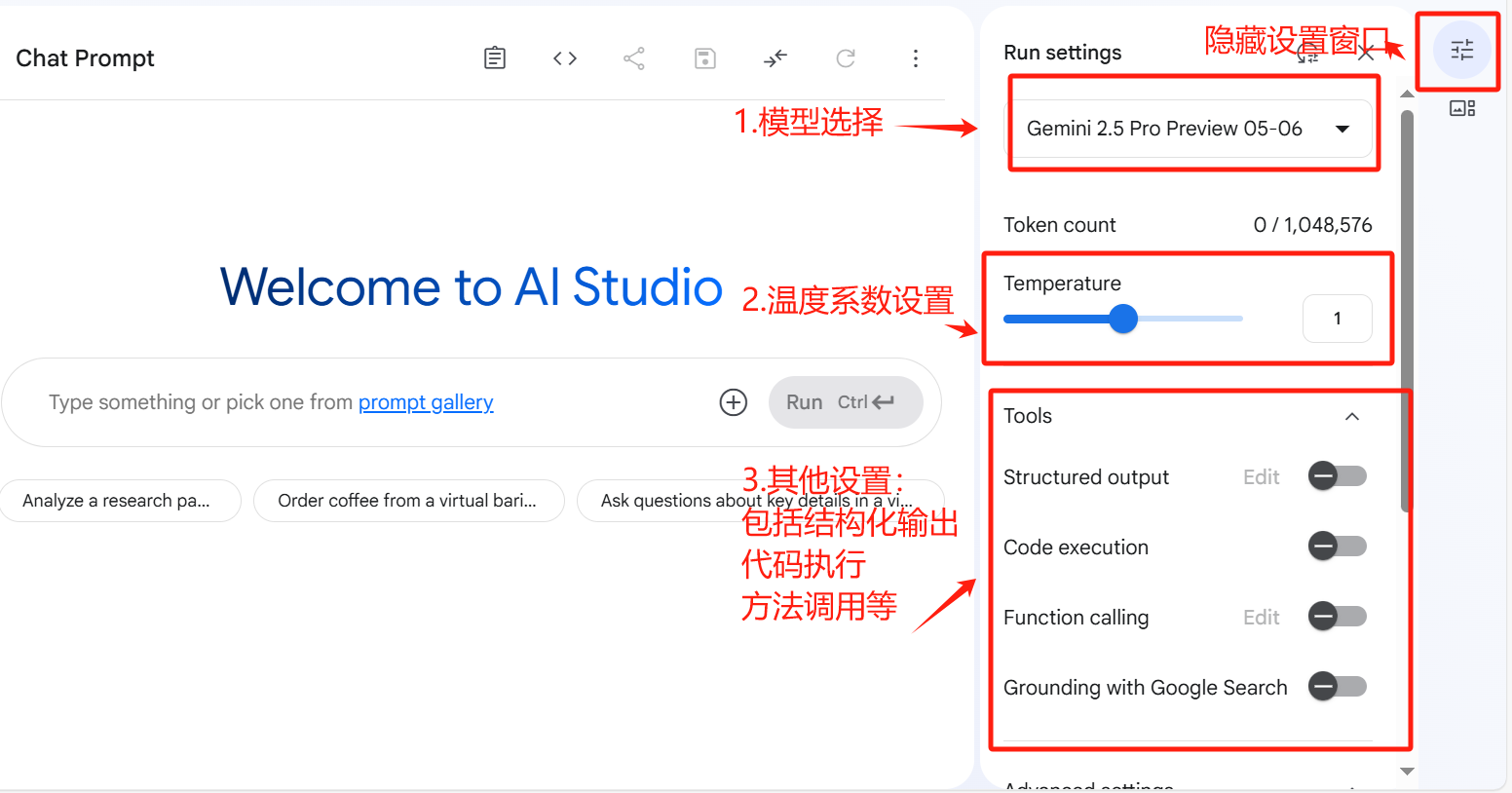The image size is (1512, 793).
Task: Click the Temperature value input box
Action: [1337, 319]
